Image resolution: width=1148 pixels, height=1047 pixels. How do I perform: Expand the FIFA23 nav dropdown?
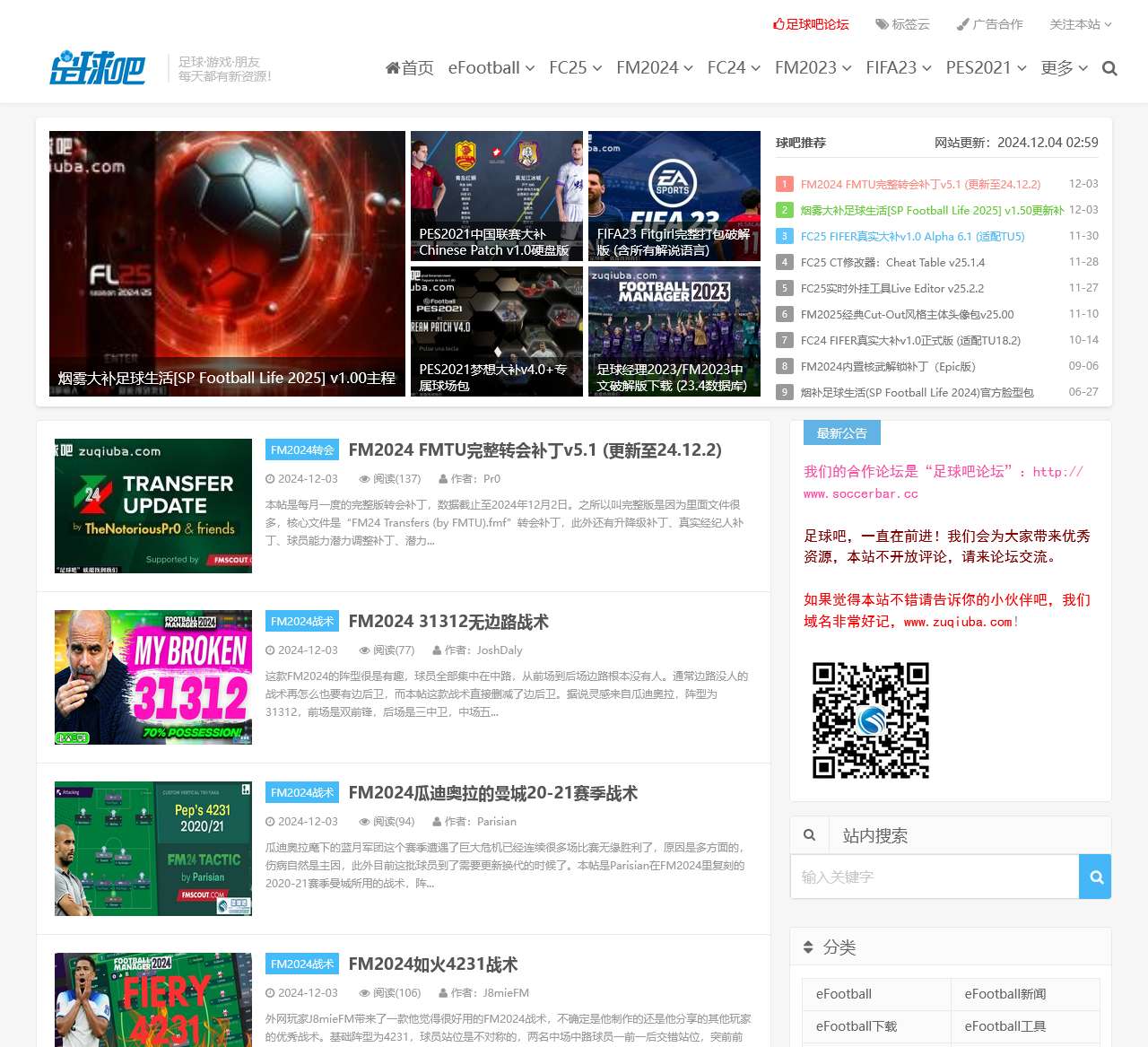click(x=899, y=68)
